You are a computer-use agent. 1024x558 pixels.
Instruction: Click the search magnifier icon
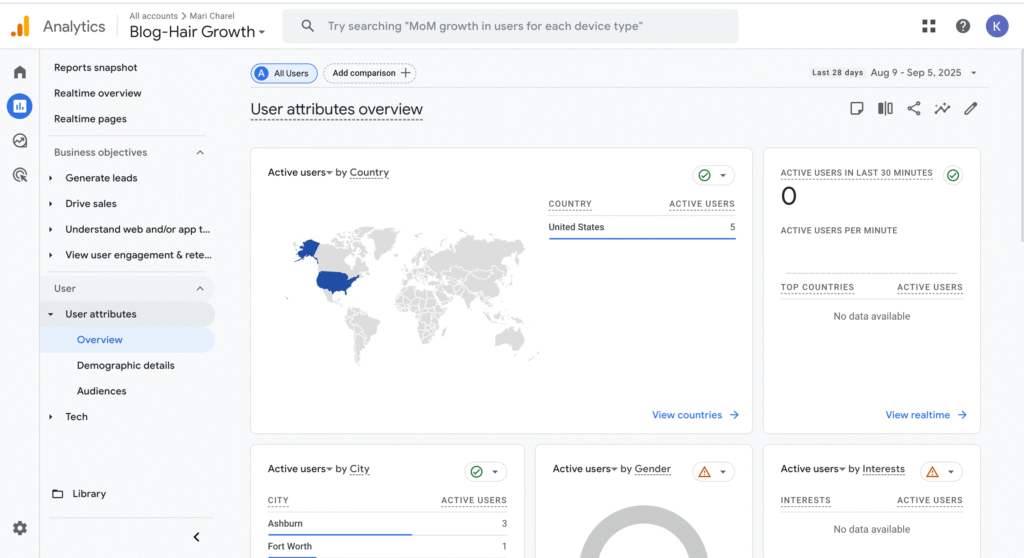click(307, 26)
